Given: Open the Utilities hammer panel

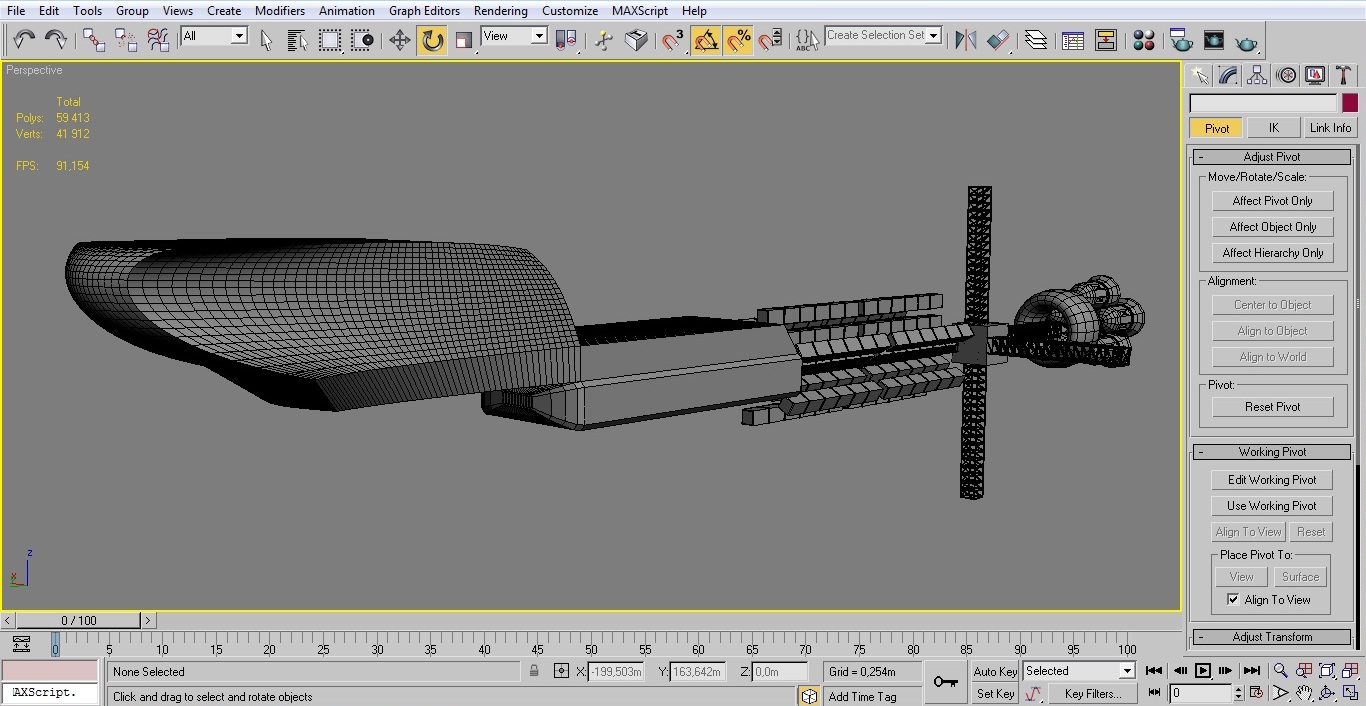Looking at the screenshot, I should pyautogui.click(x=1343, y=76).
